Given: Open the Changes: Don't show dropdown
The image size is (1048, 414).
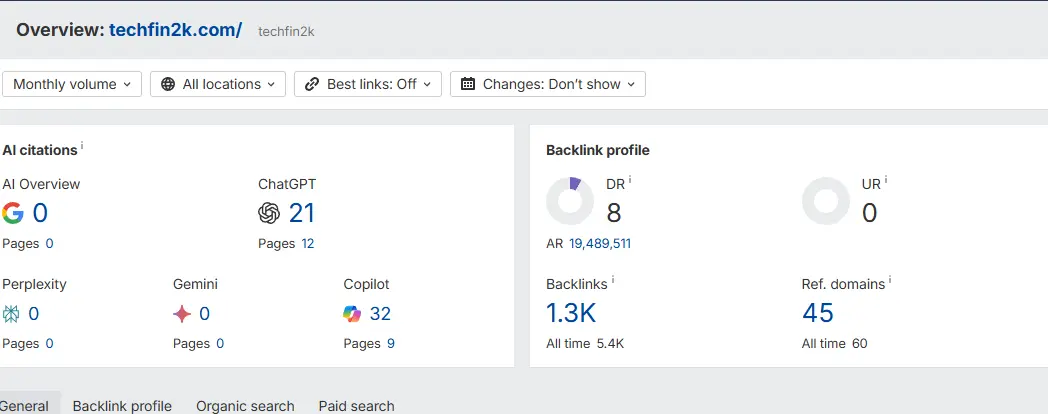Looking at the screenshot, I should 548,84.
